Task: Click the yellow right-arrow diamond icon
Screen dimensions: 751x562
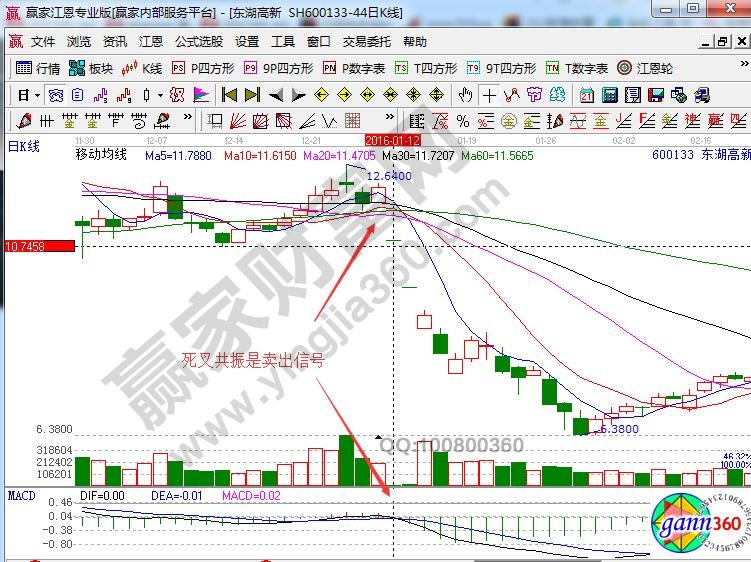Action: 344,95
